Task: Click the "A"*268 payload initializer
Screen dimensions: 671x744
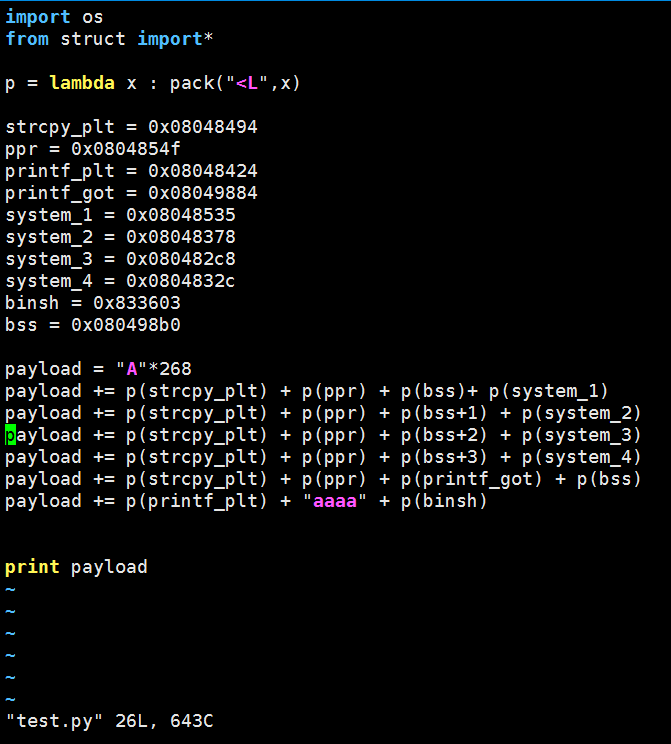Action: [x=154, y=369]
